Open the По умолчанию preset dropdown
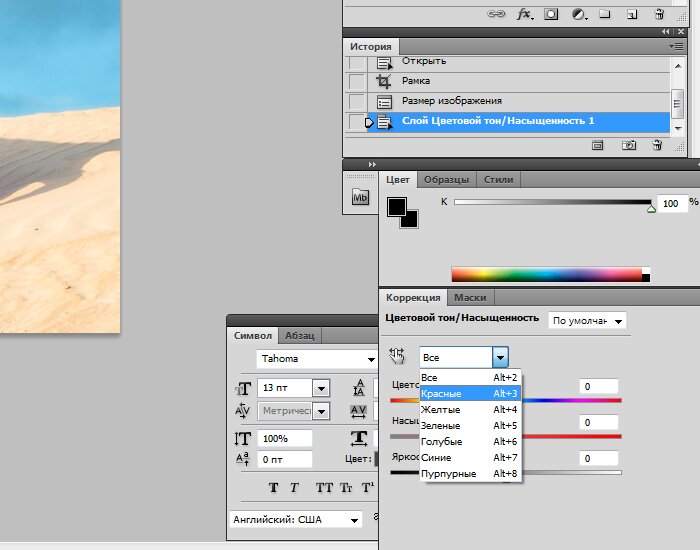The image size is (700, 550). click(x=587, y=321)
